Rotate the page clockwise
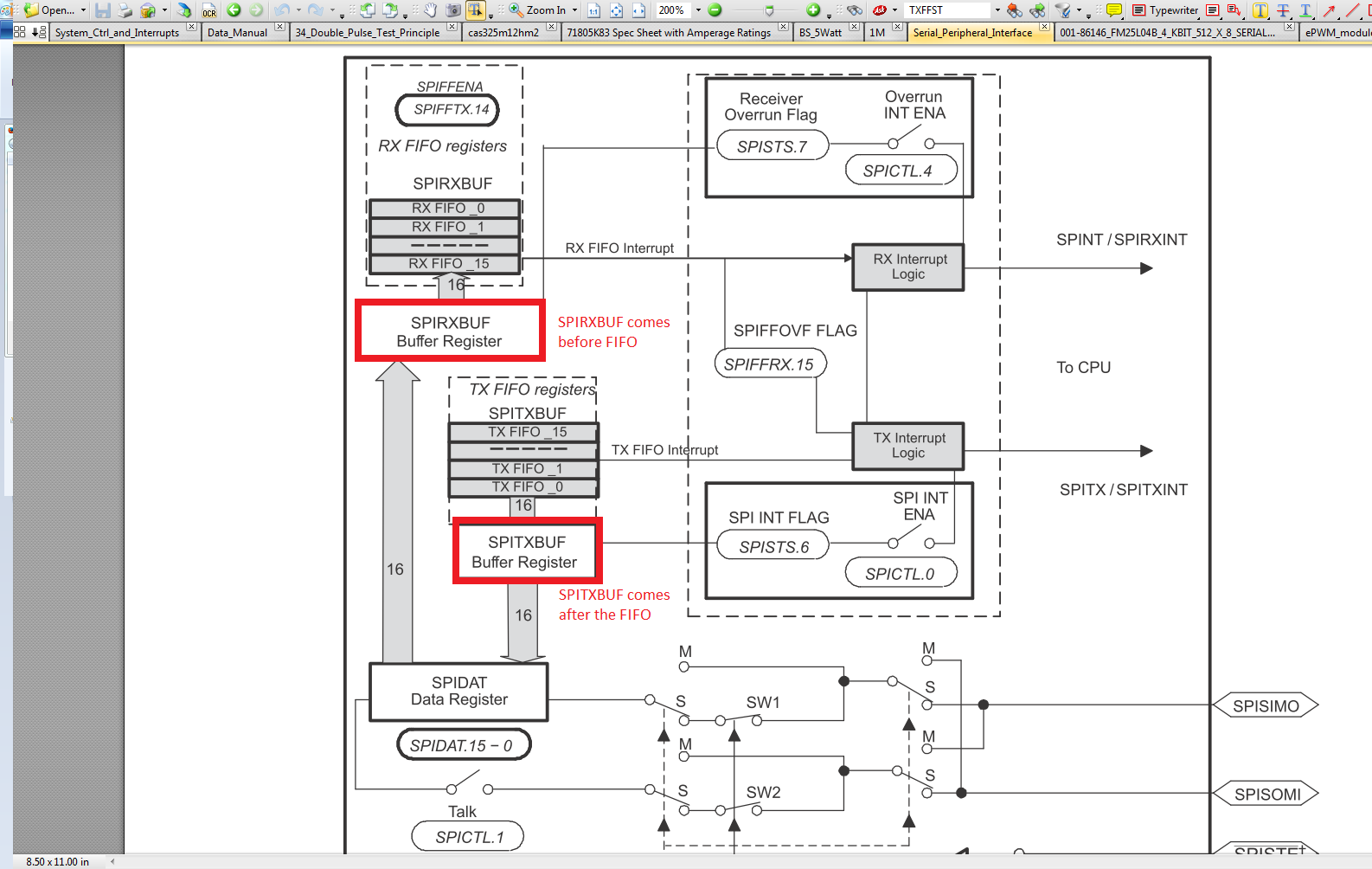 click(390, 10)
